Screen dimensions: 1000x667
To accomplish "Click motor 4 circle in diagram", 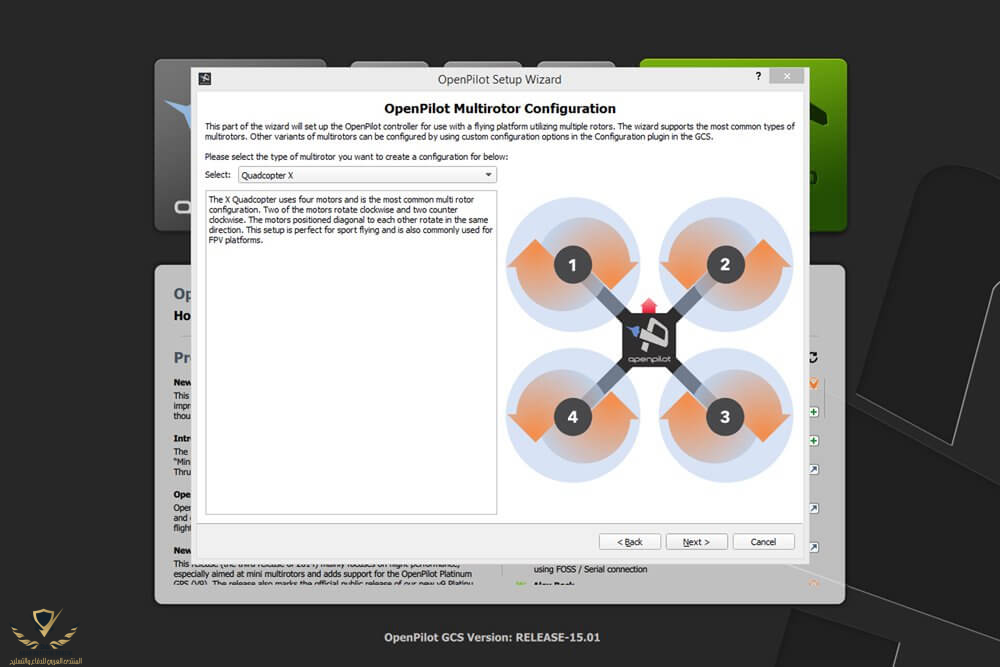I will tap(573, 416).
